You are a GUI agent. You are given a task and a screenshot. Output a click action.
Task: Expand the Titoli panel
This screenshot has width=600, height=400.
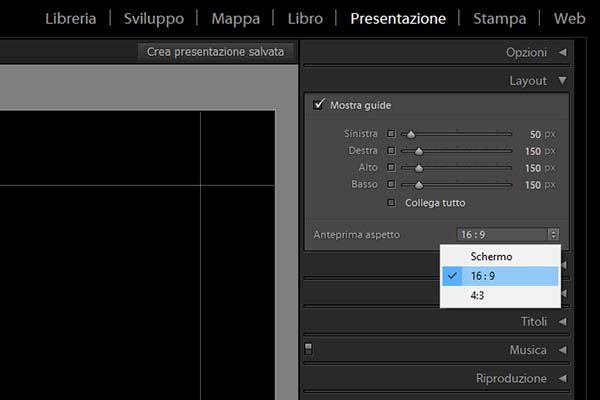click(540, 322)
